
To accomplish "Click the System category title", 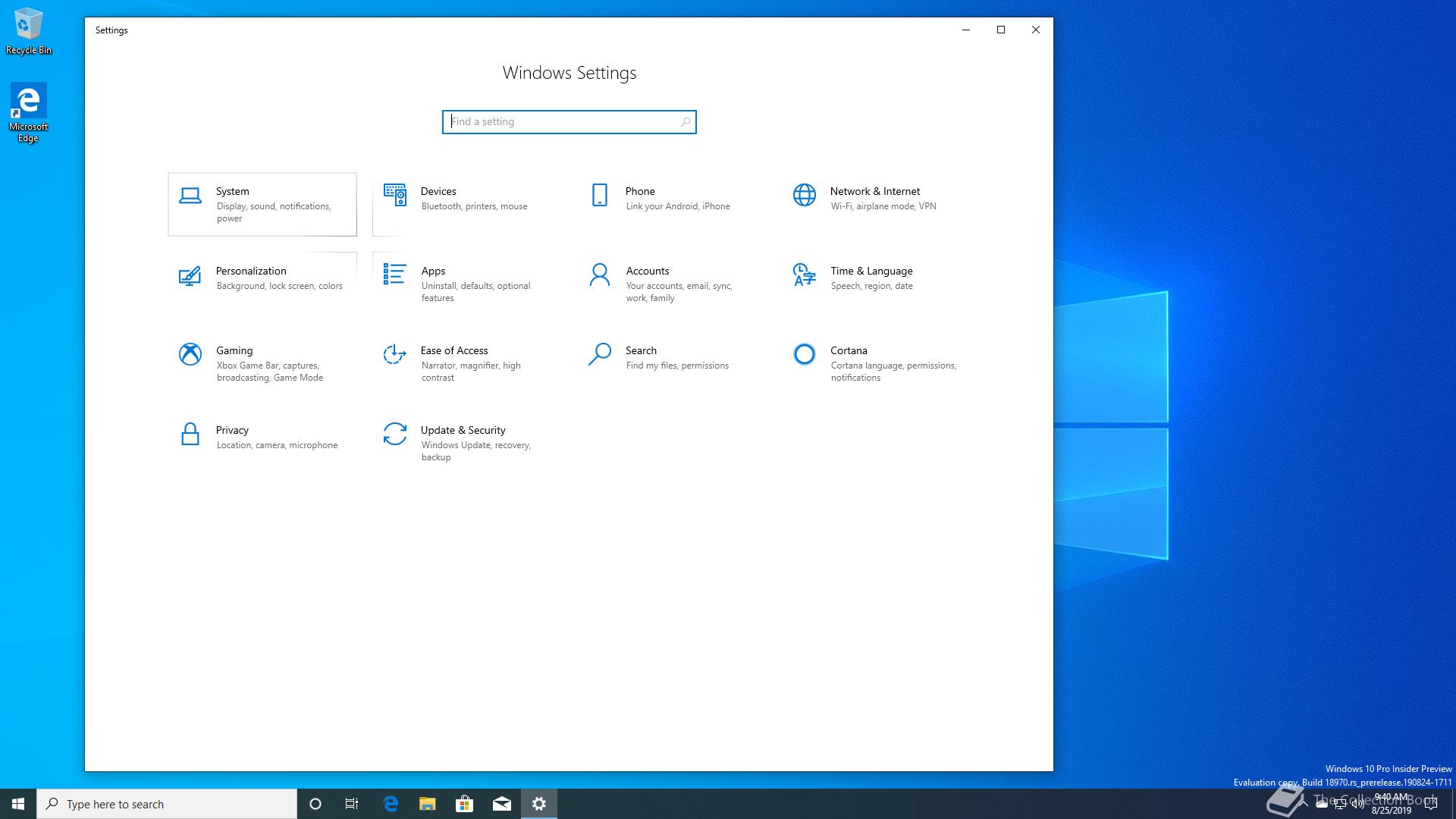I will (233, 191).
